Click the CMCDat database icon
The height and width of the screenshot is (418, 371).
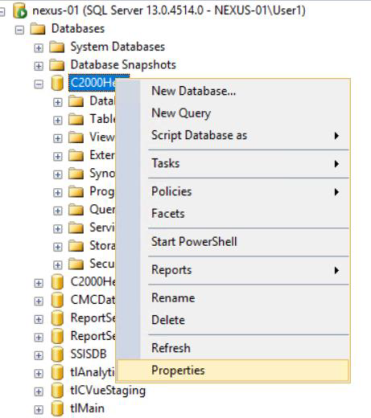pyautogui.click(x=57, y=300)
